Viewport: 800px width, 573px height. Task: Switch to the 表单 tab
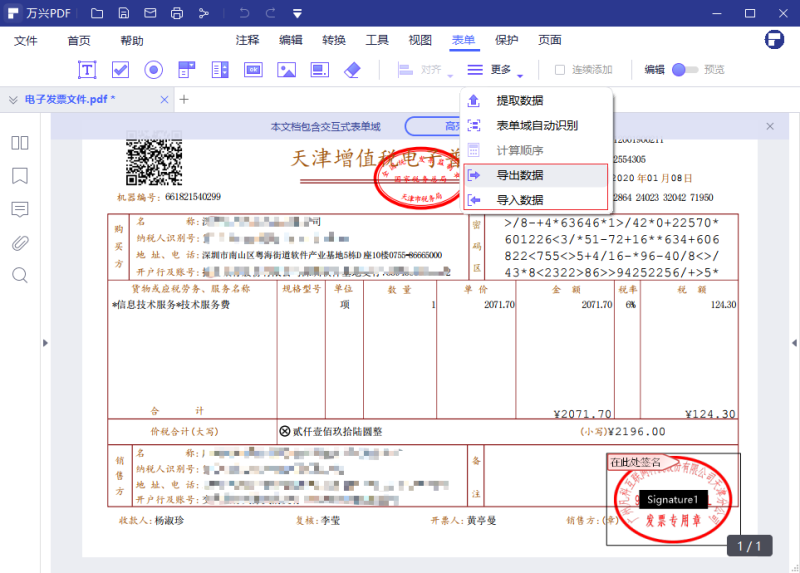(x=464, y=40)
